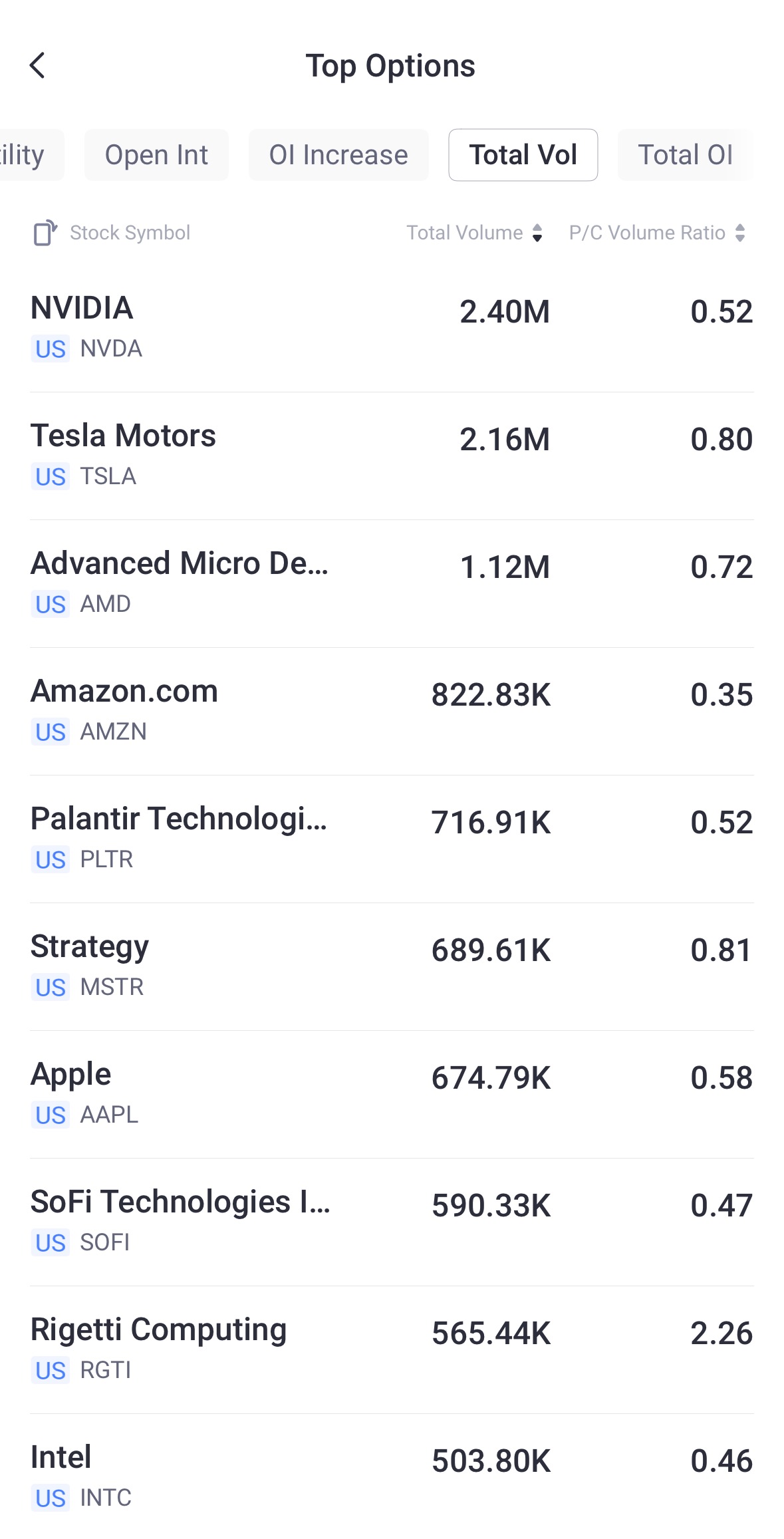View Strategy MSTR options
Viewport: 784px width, 1539px height.
click(x=392, y=966)
